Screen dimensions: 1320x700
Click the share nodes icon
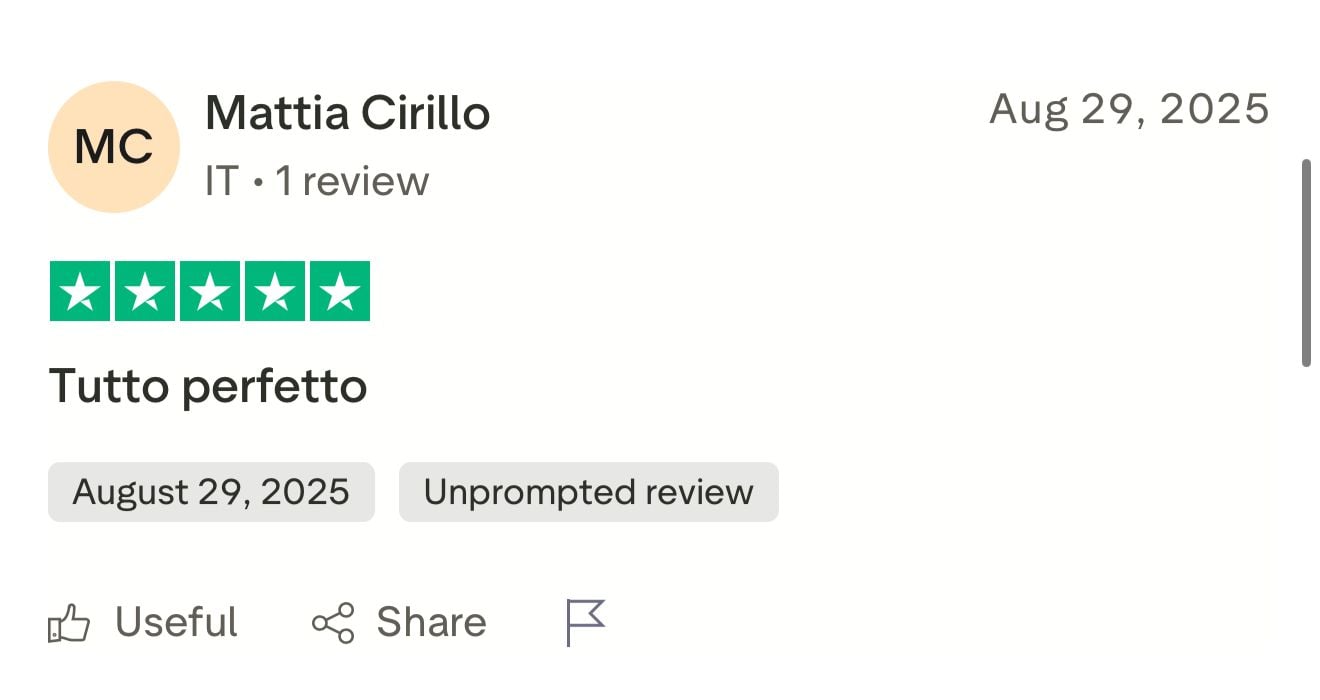pos(333,623)
